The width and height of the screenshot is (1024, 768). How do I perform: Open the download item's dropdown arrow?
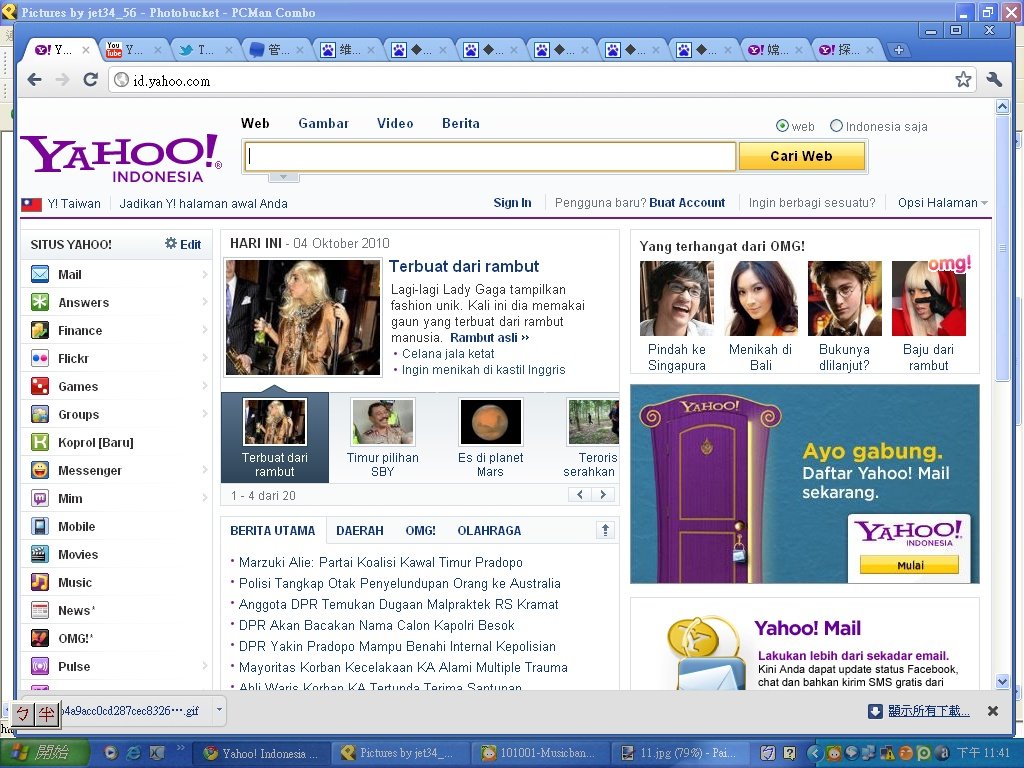coord(219,710)
